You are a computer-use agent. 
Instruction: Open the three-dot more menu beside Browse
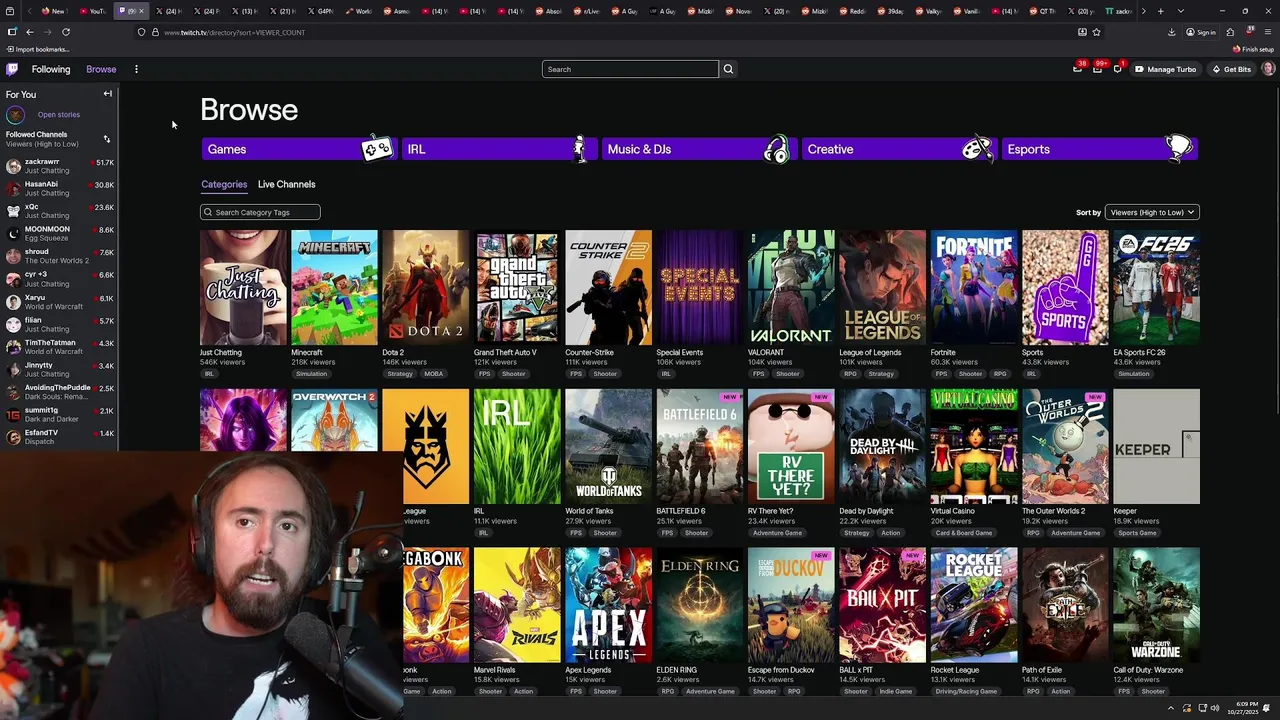click(136, 69)
